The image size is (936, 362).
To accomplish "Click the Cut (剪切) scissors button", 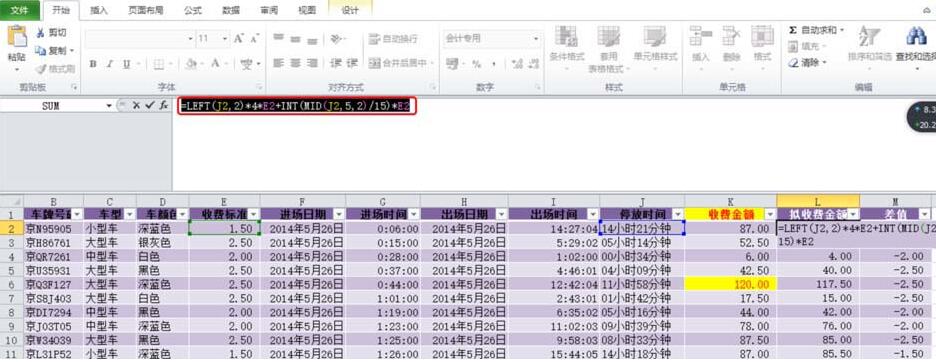I will tap(51, 33).
